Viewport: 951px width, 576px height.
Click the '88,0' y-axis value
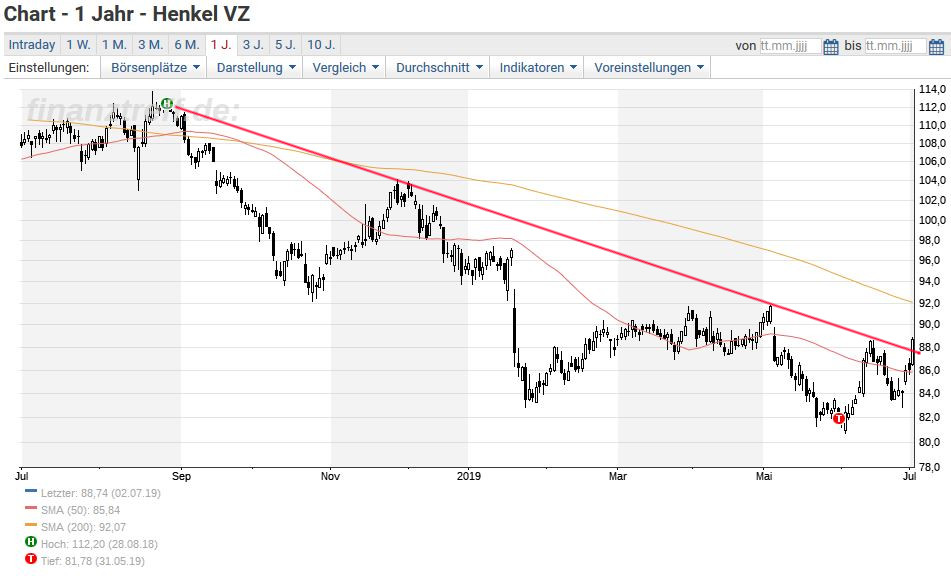tap(932, 347)
